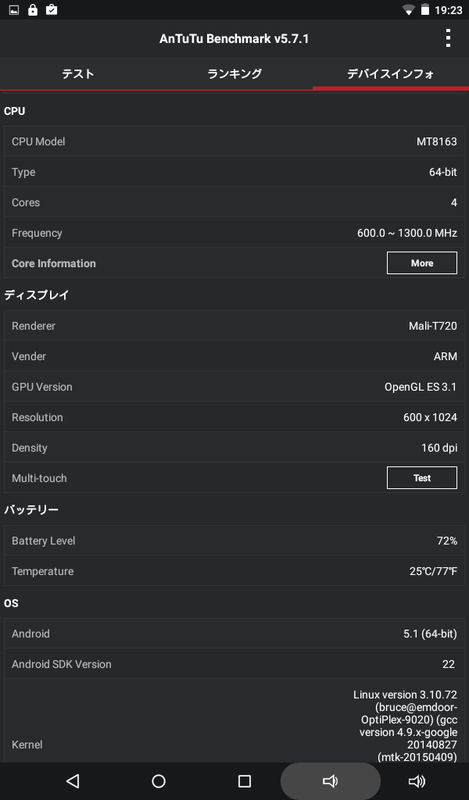
Task: Tap the Android back navigation icon
Action: (x=73, y=781)
